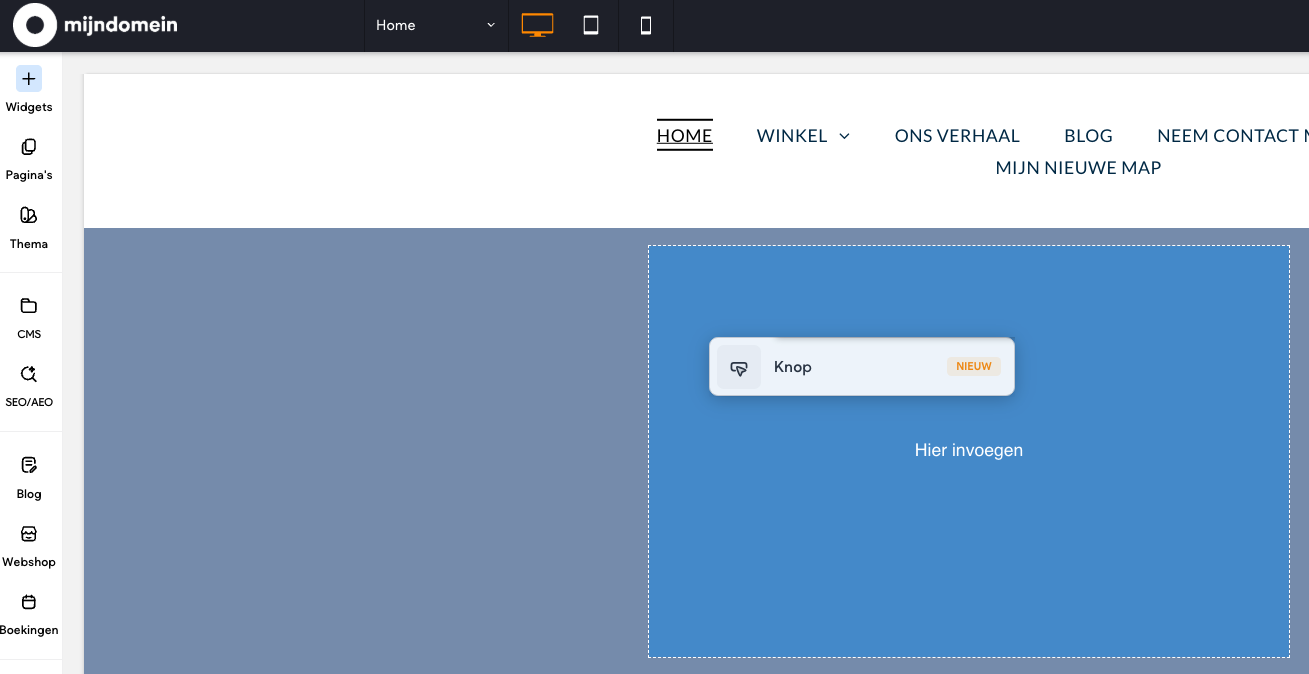The image size is (1309, 674).
Task: Click the BLOG navigation link
Action: [1088, 136]
